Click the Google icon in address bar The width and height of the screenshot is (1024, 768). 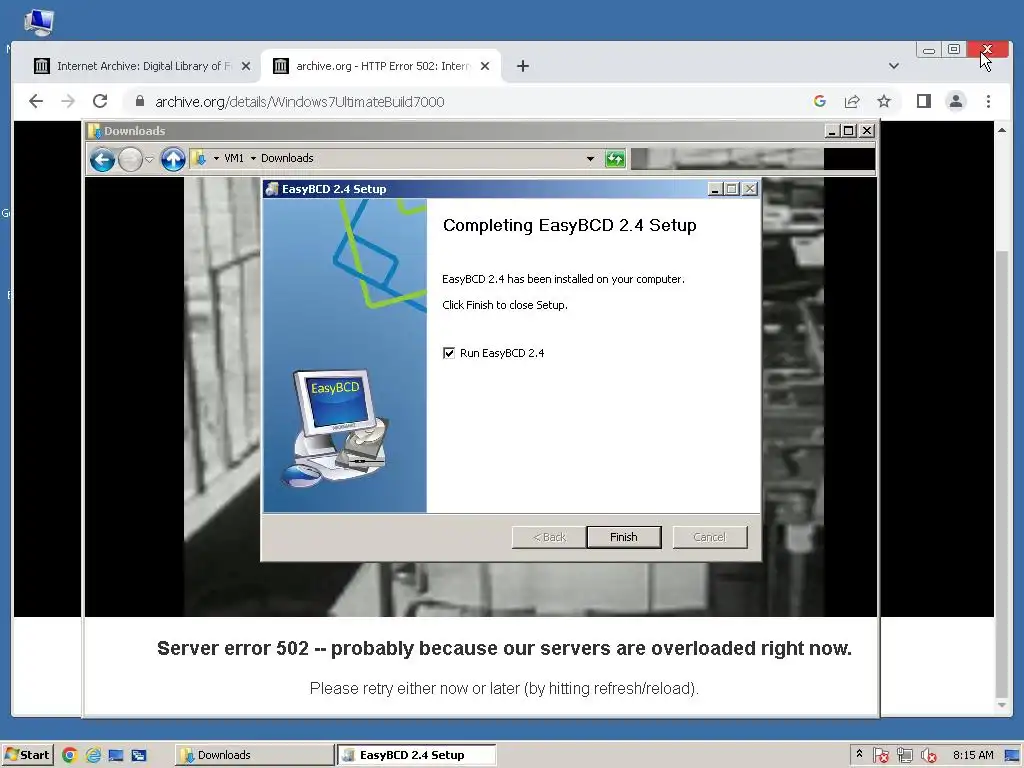point(820,101)
